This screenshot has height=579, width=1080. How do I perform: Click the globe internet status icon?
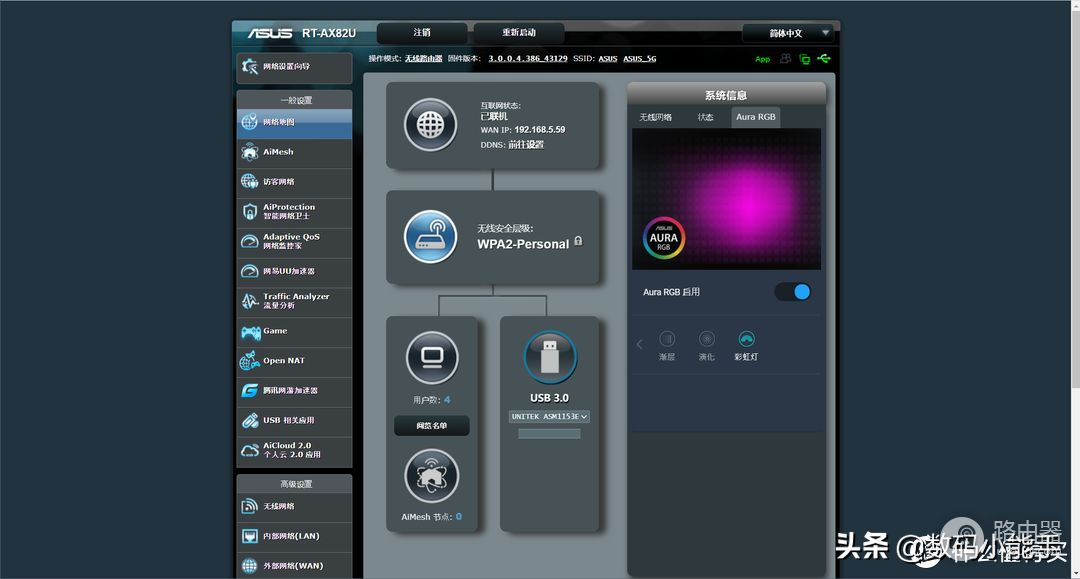[x=430, y=125]
